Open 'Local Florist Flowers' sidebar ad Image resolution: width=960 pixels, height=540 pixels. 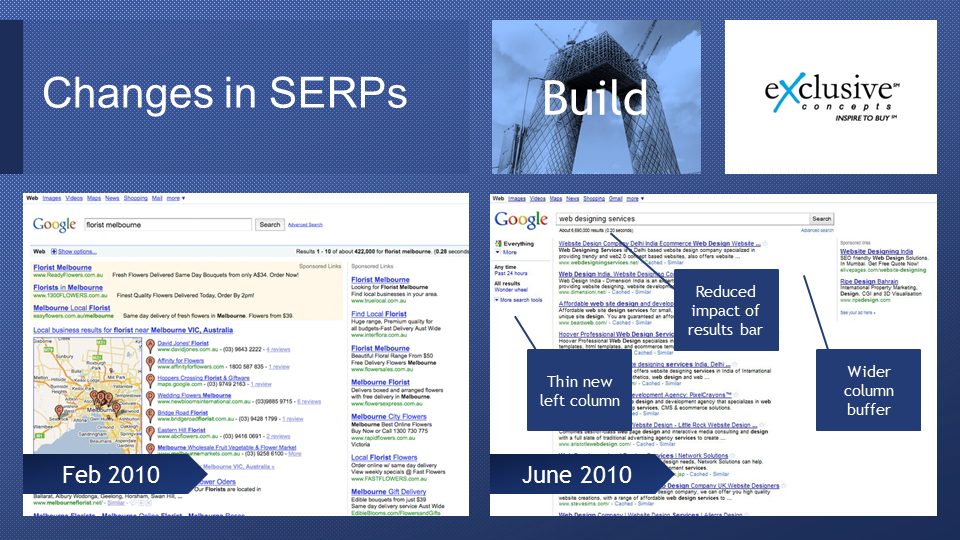[x=384, y=457]
